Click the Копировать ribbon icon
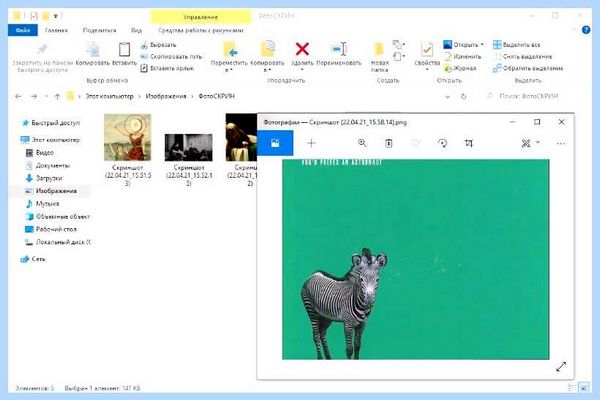 pos(93,50)
